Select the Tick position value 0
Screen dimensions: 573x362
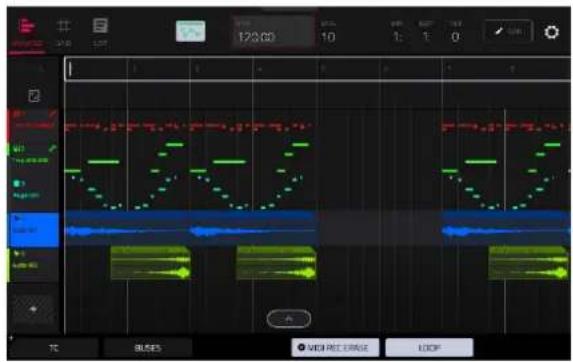tap(455, 37)
